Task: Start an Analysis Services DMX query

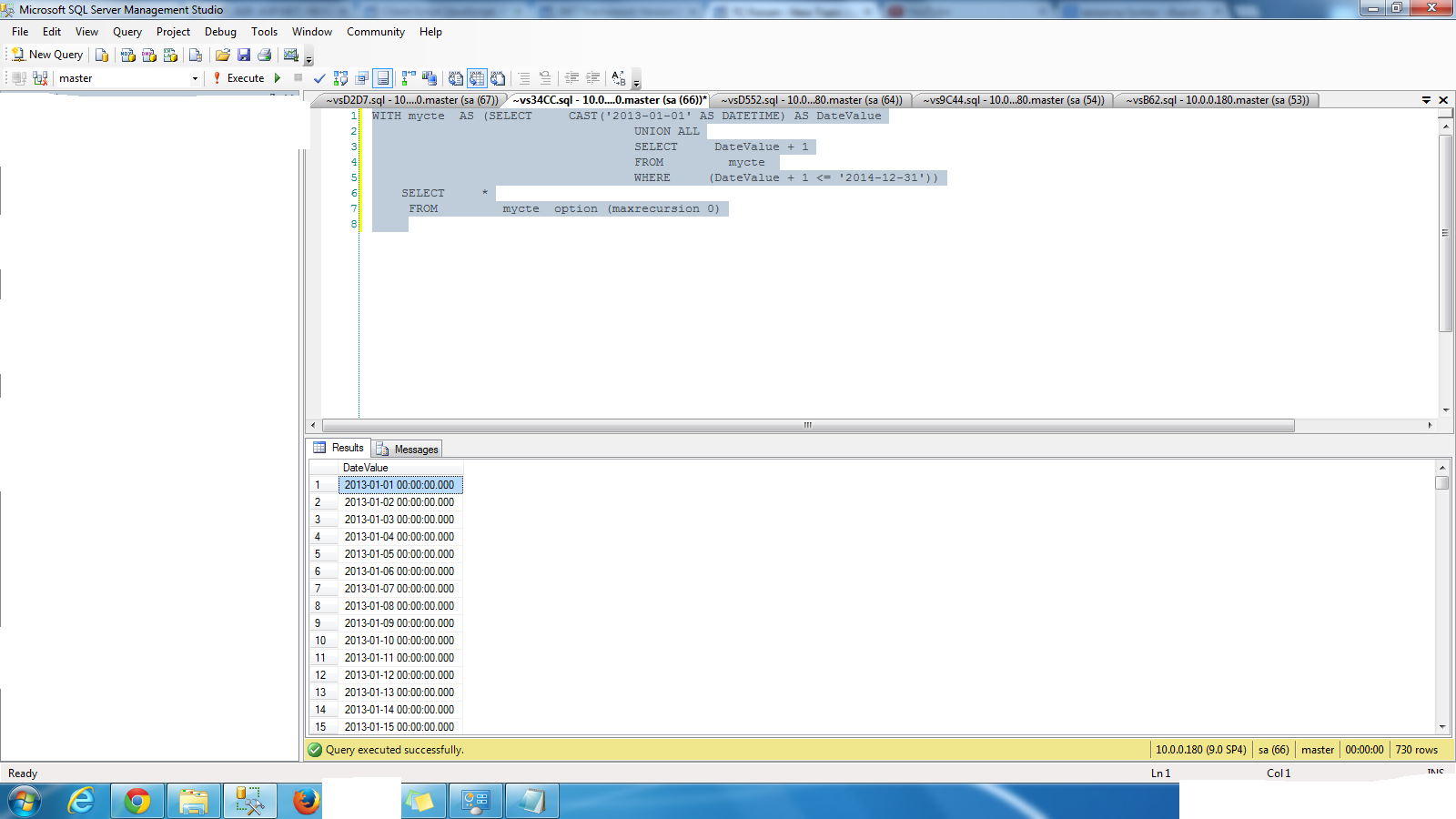Action: point(149,55)
